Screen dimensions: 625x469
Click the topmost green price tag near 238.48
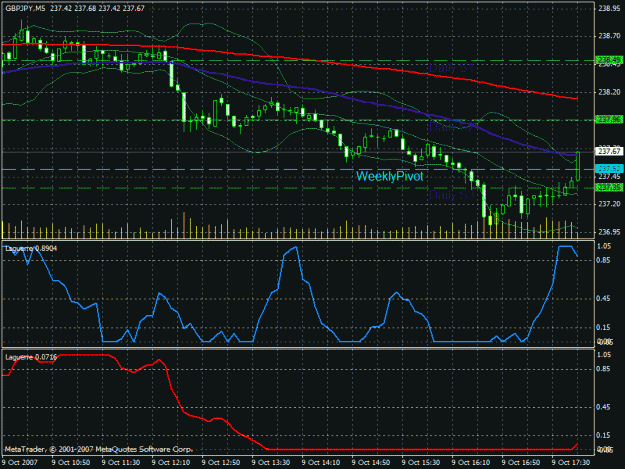pyautogui.click(x=609, y=60)
